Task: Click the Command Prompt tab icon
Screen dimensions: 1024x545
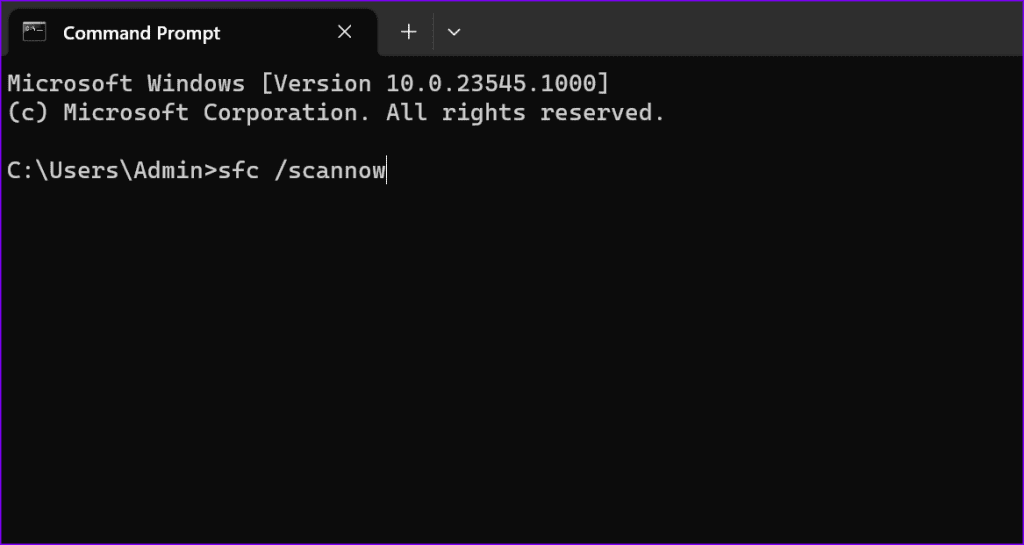Action: [34, 32]
